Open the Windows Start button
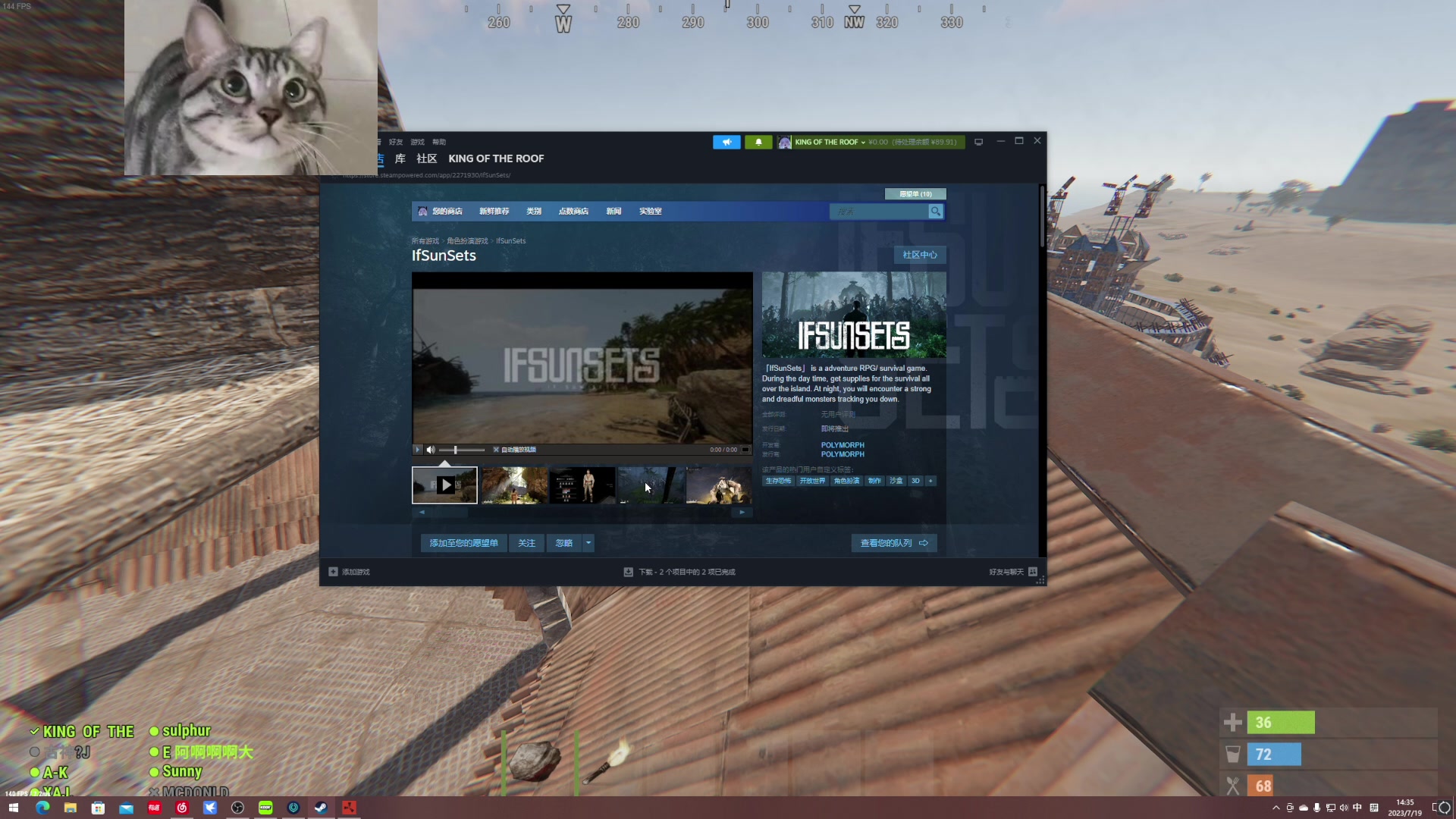This screenshot has height=819, width=1456. click(x=13, y=808)
